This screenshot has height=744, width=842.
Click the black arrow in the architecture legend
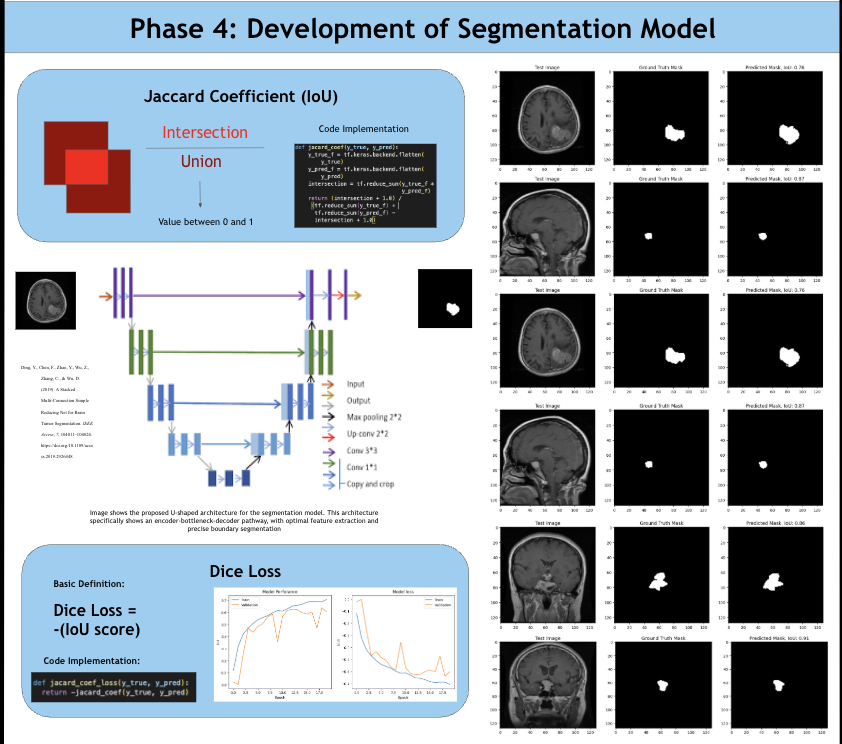(x=328, y=417)
